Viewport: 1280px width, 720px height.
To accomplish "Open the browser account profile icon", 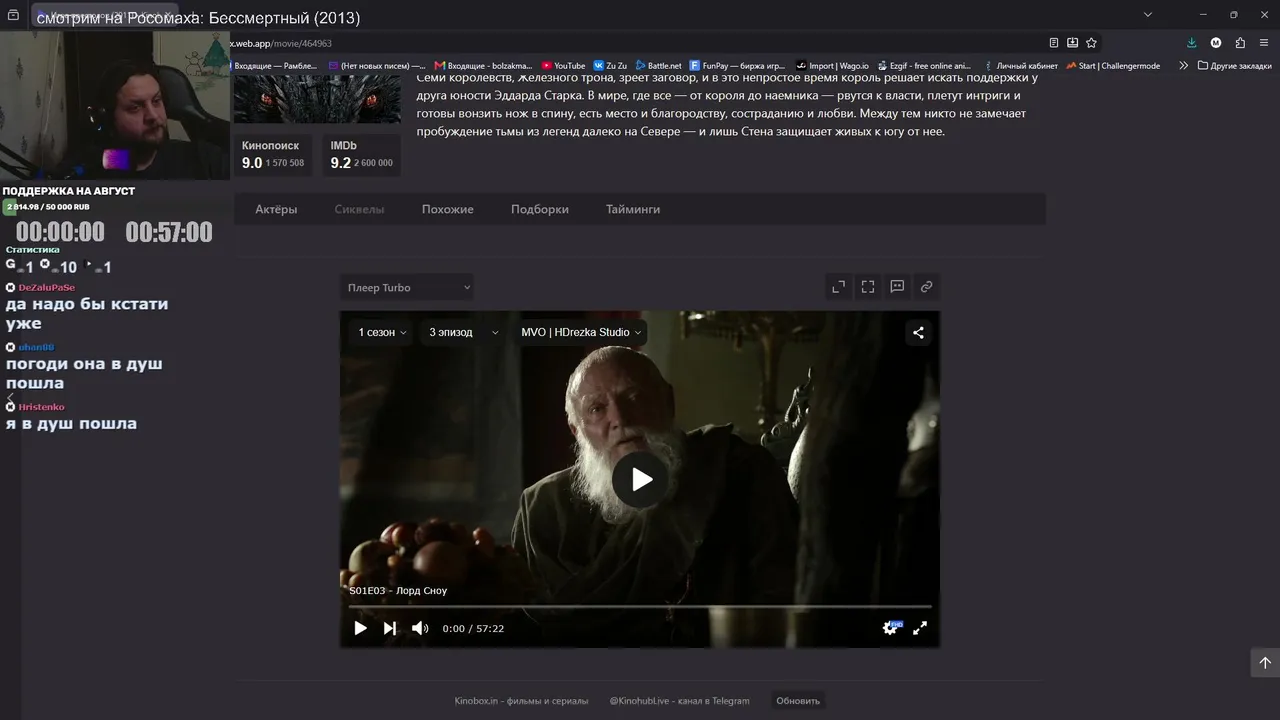I will click(x=1216, y=43).
